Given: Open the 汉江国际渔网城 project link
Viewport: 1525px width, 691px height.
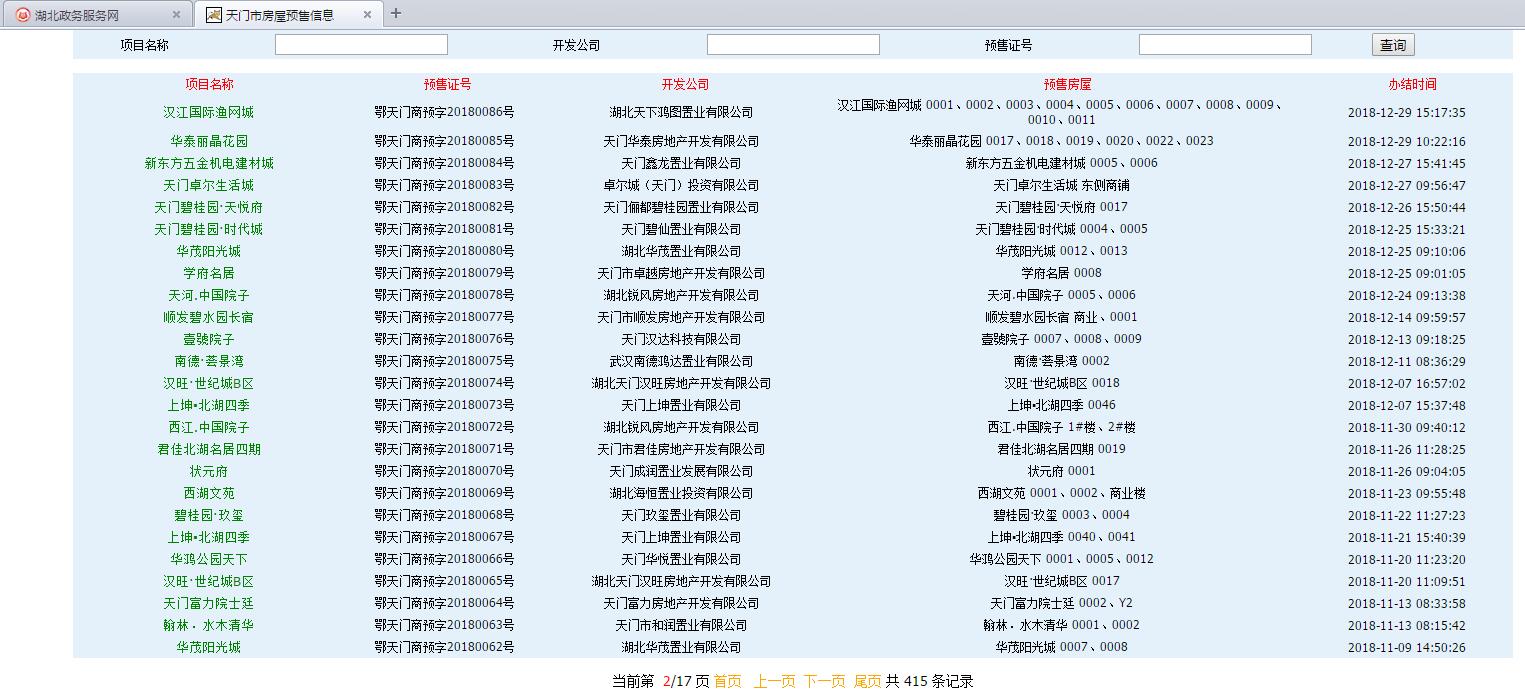Looking at the screenshot, I should tap(209, 113).
